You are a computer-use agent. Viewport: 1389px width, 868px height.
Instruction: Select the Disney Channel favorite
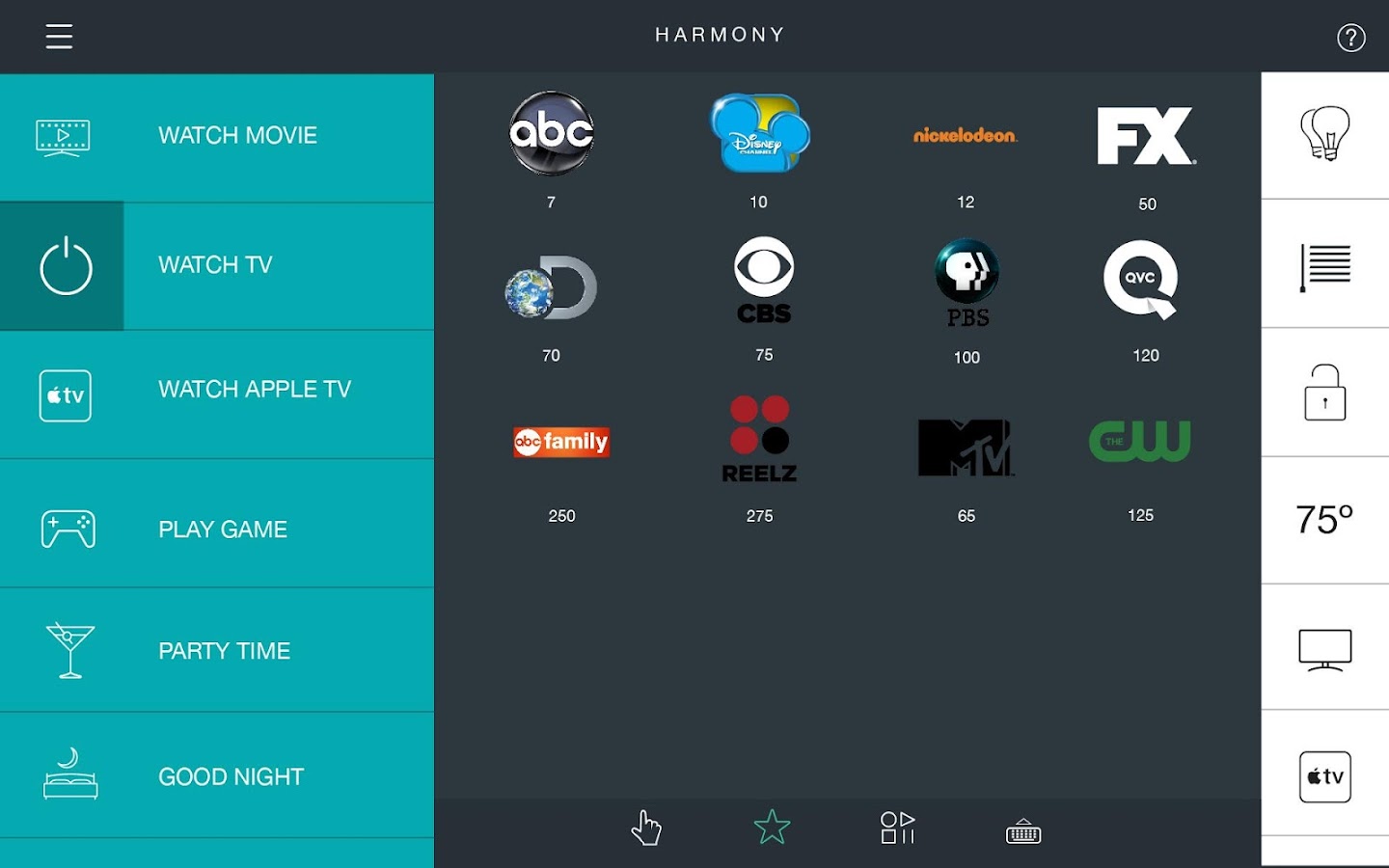click(x=758, y=135)
